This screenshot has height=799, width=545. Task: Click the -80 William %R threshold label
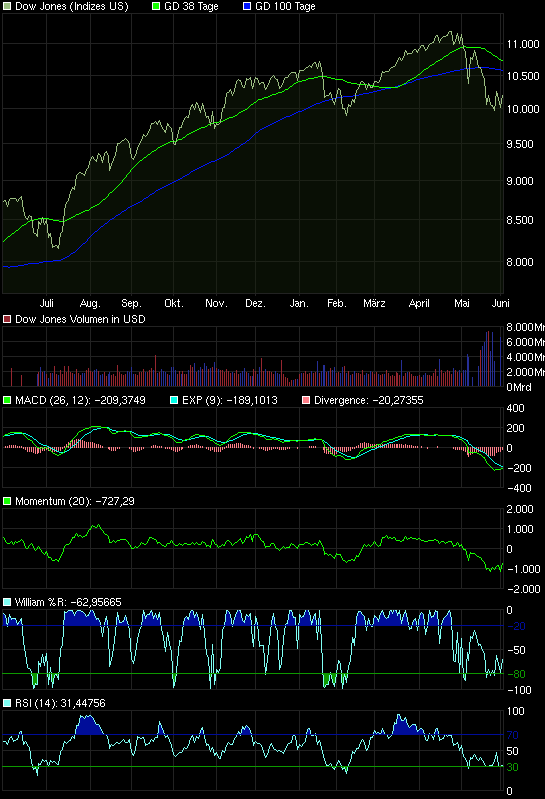pos(517,674)
